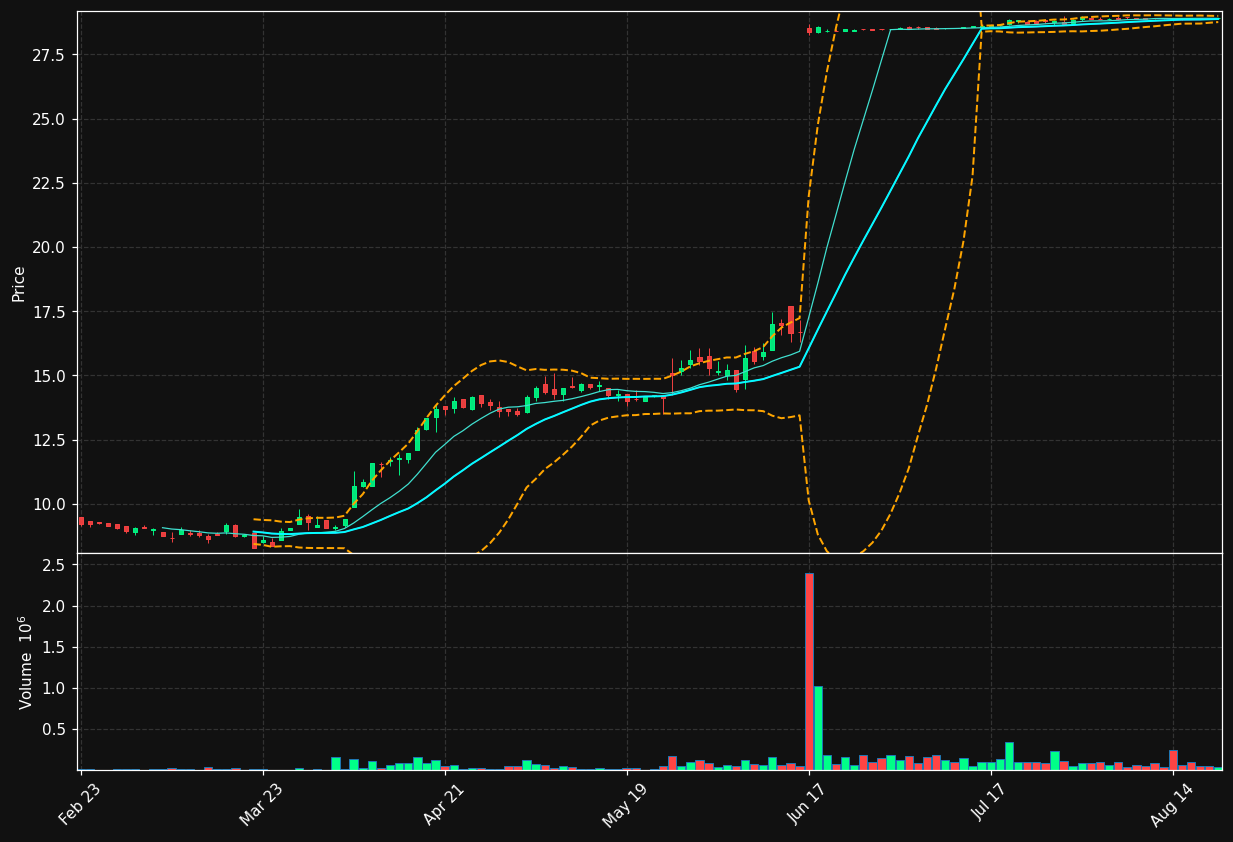Click the 1.0 volume axis value
Image resolution: width=1233 pixels, height=842 pixels.
(55, 688)
